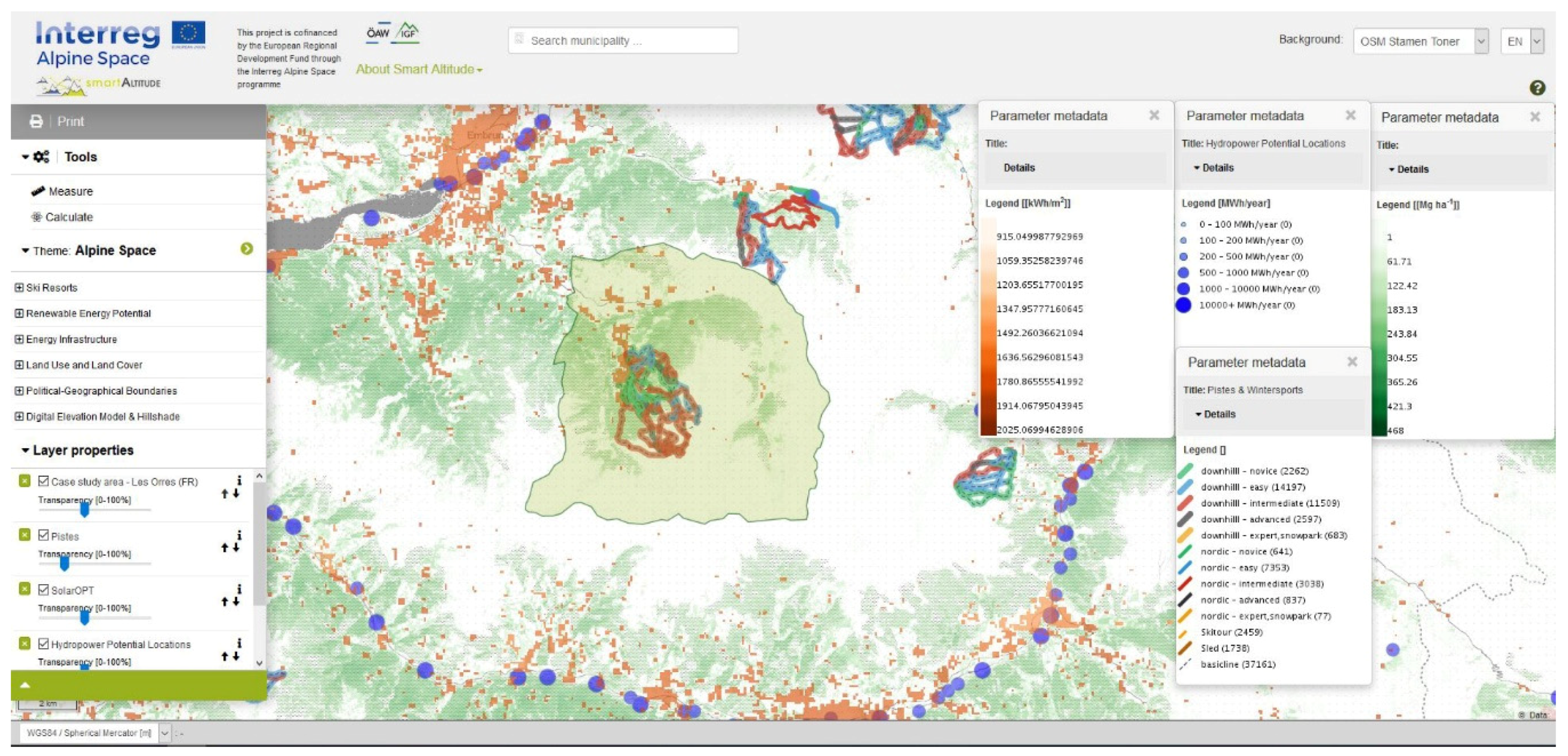Image resolution: width=1568 pixels, height=756 pixels.
Task: Expand the Renewable Energy Potential category
Action: [19, 313]
